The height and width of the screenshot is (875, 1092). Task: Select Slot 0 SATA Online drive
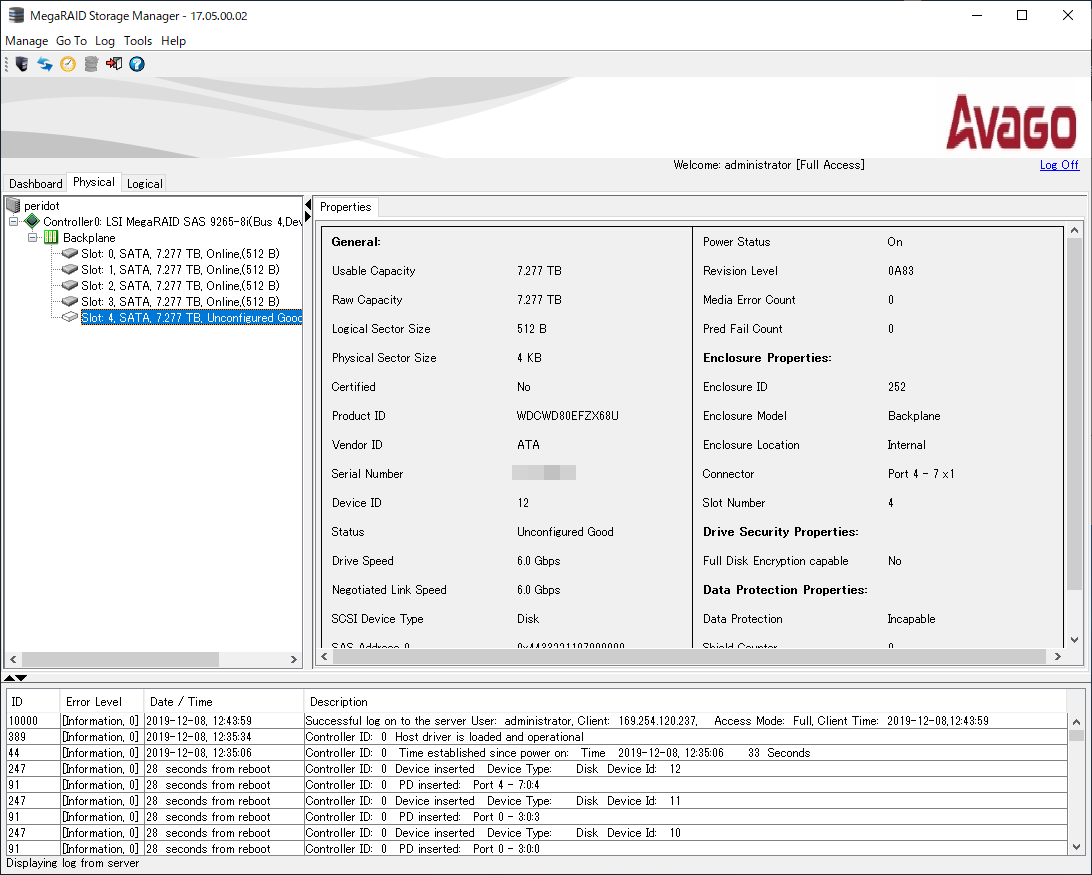click(180, 253)
